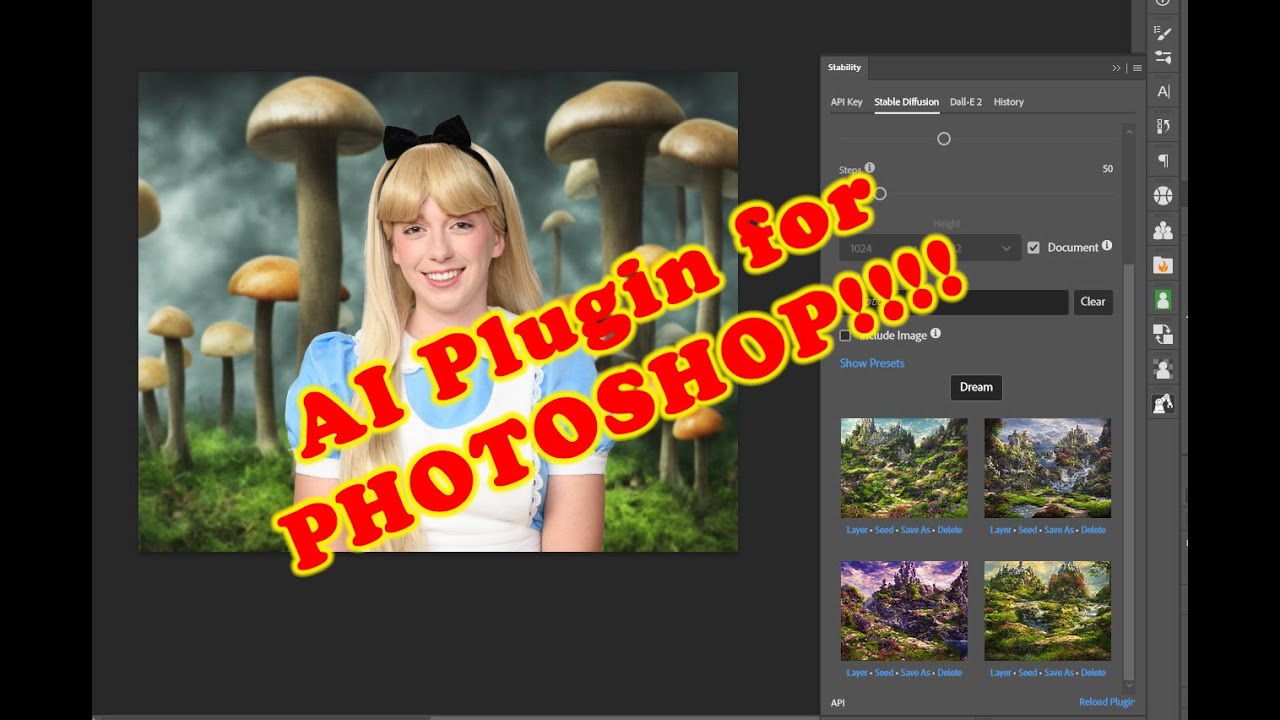Open the History tab

click(x=1008, y=102)
